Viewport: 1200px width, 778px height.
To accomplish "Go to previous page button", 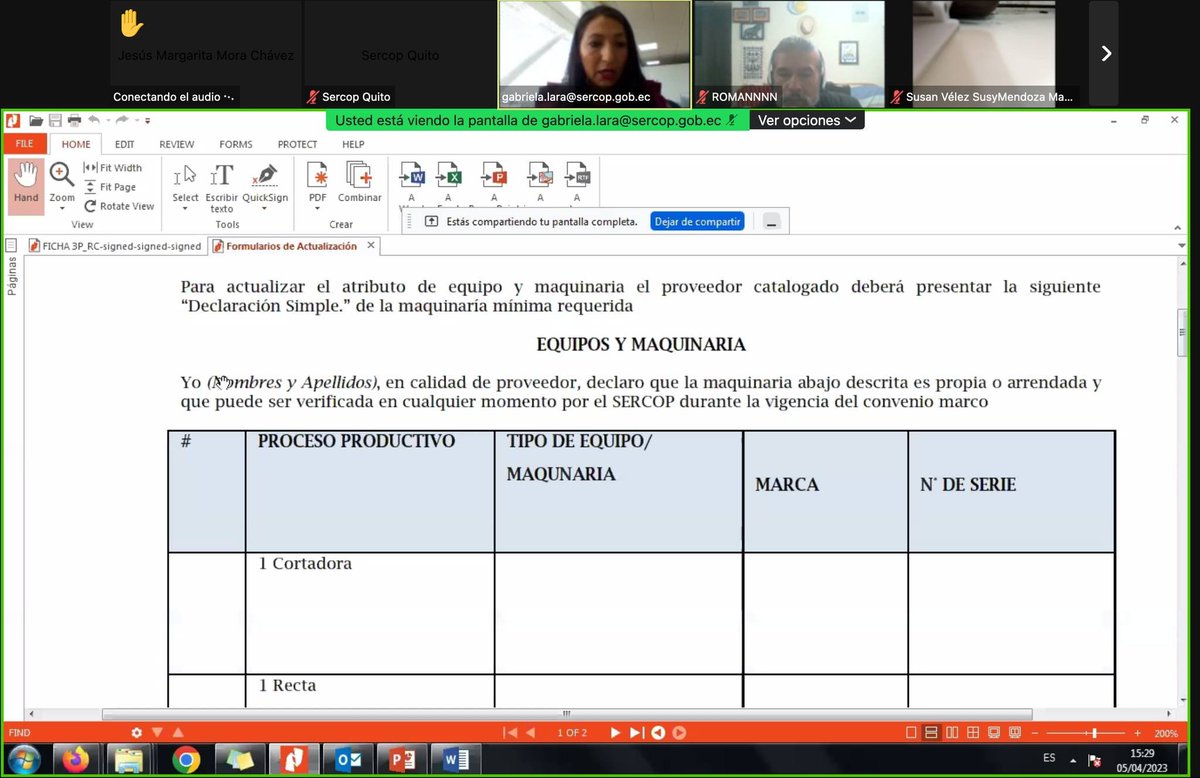I will coord(531,733).
